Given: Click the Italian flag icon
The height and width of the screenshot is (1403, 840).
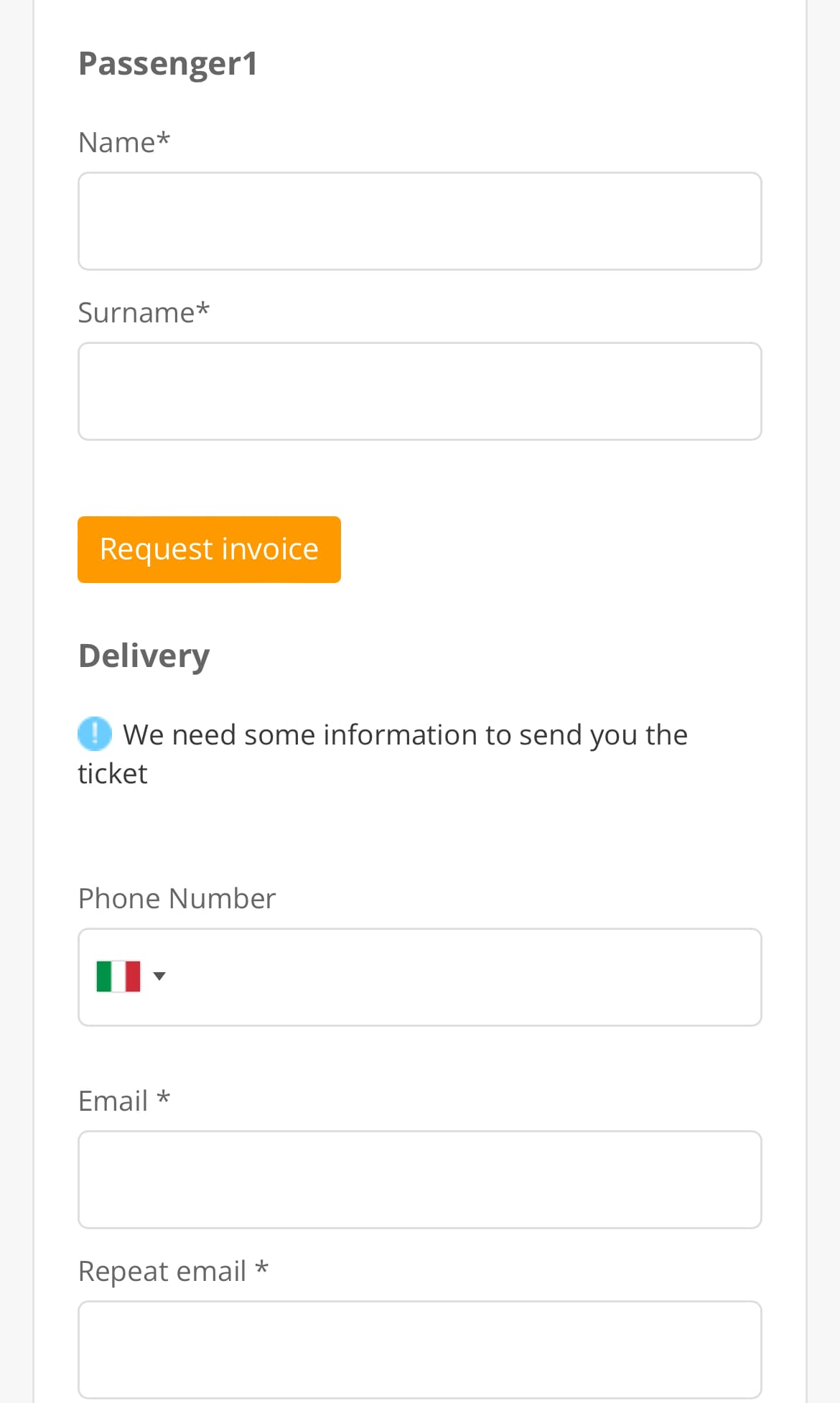Looking at the screenshot, I should pyautogui.click(x=118, y=976).
